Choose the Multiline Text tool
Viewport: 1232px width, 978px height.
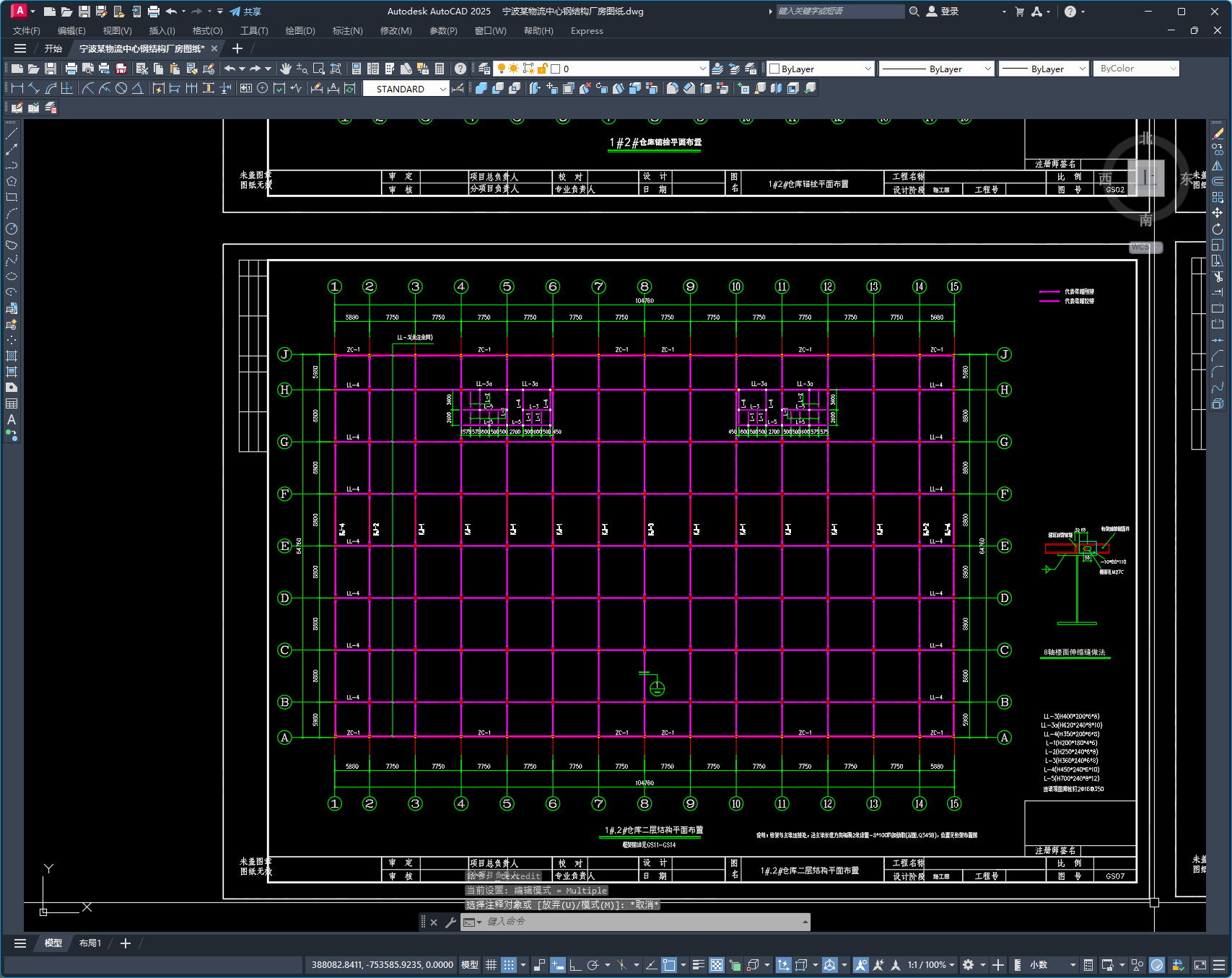pyautogui.click(x=12, y=419)
